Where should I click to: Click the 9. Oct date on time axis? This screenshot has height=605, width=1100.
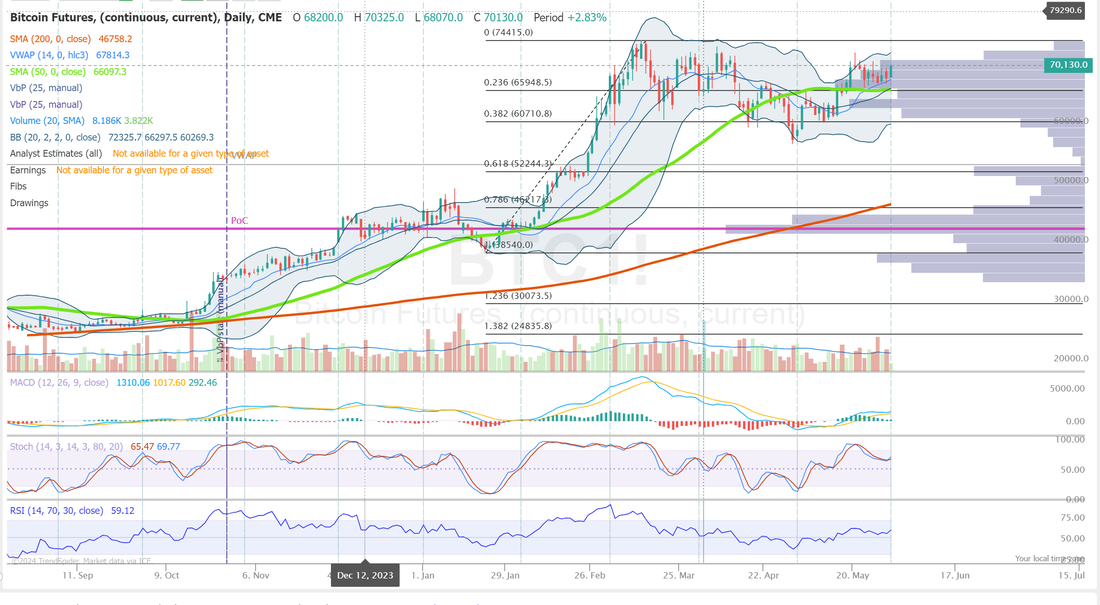[x=166, y=575]
